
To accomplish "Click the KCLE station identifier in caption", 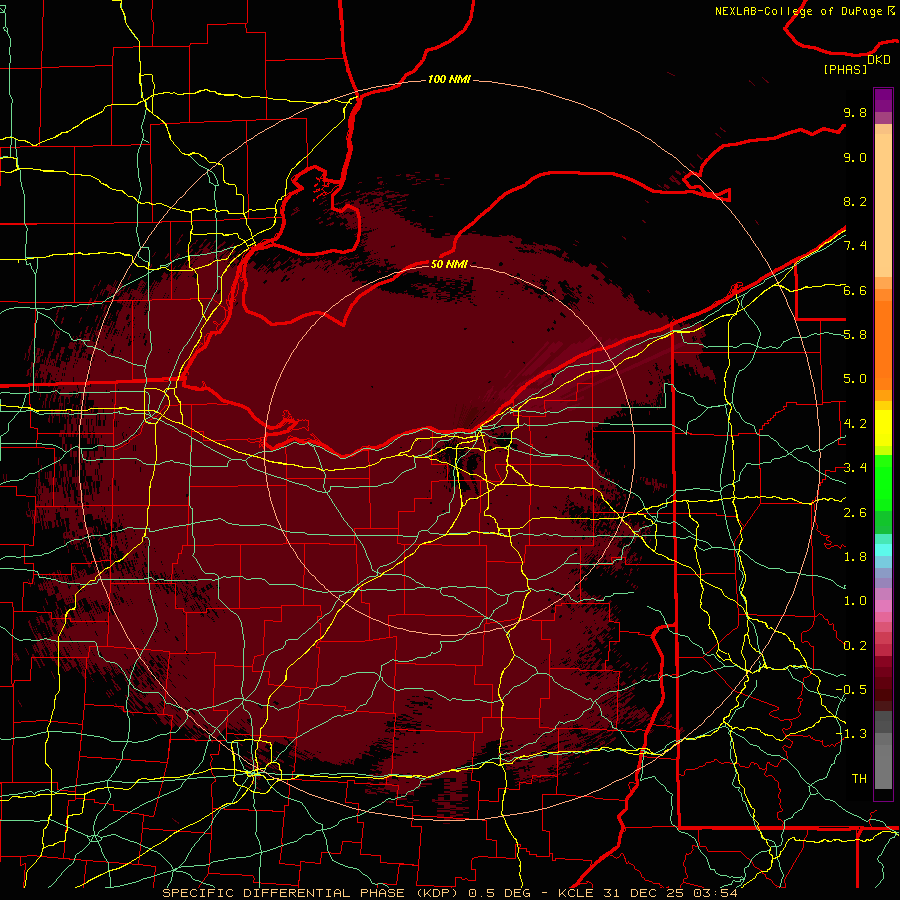I will [x=576, y=893].
